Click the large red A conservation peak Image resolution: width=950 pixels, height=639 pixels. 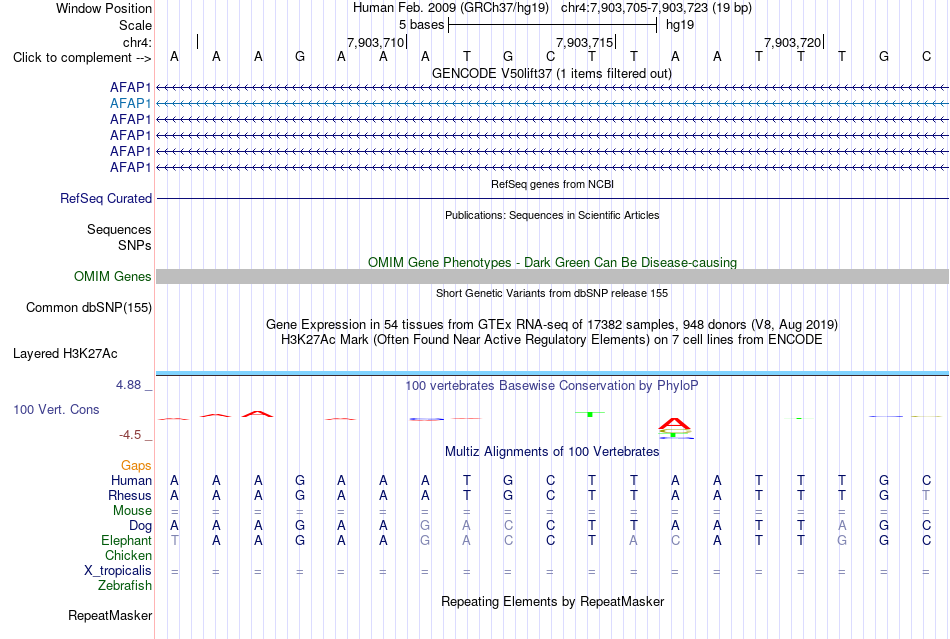pyautogui.click(x=674, y=423)
